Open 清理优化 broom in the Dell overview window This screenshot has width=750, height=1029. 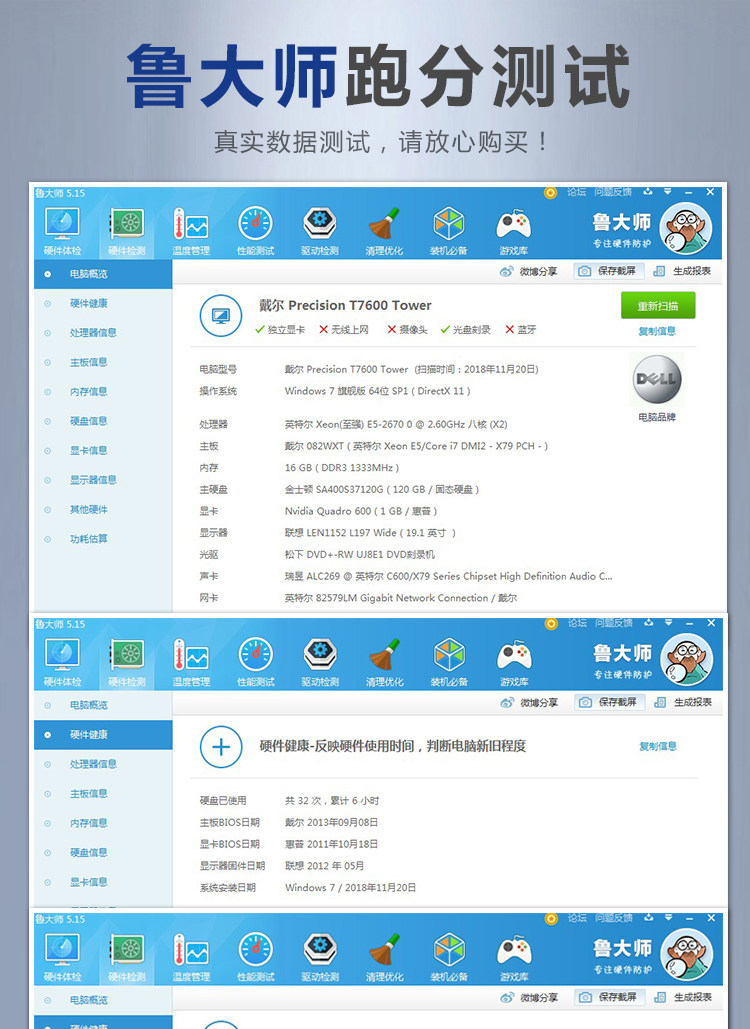[x=384, y=231]
